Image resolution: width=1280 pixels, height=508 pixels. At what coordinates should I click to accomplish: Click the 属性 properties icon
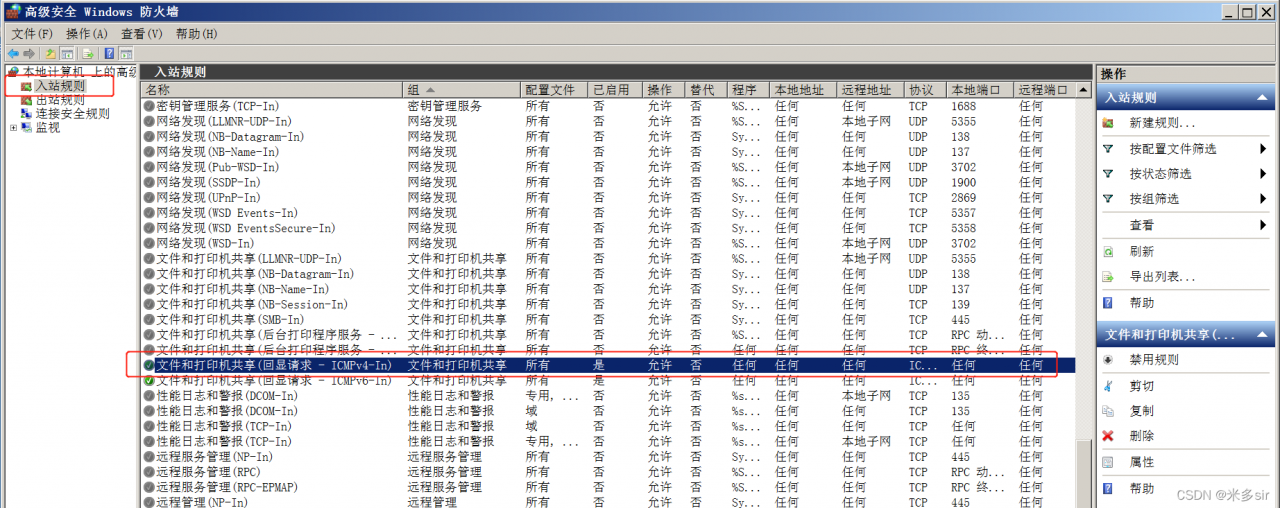[1108, 462]
